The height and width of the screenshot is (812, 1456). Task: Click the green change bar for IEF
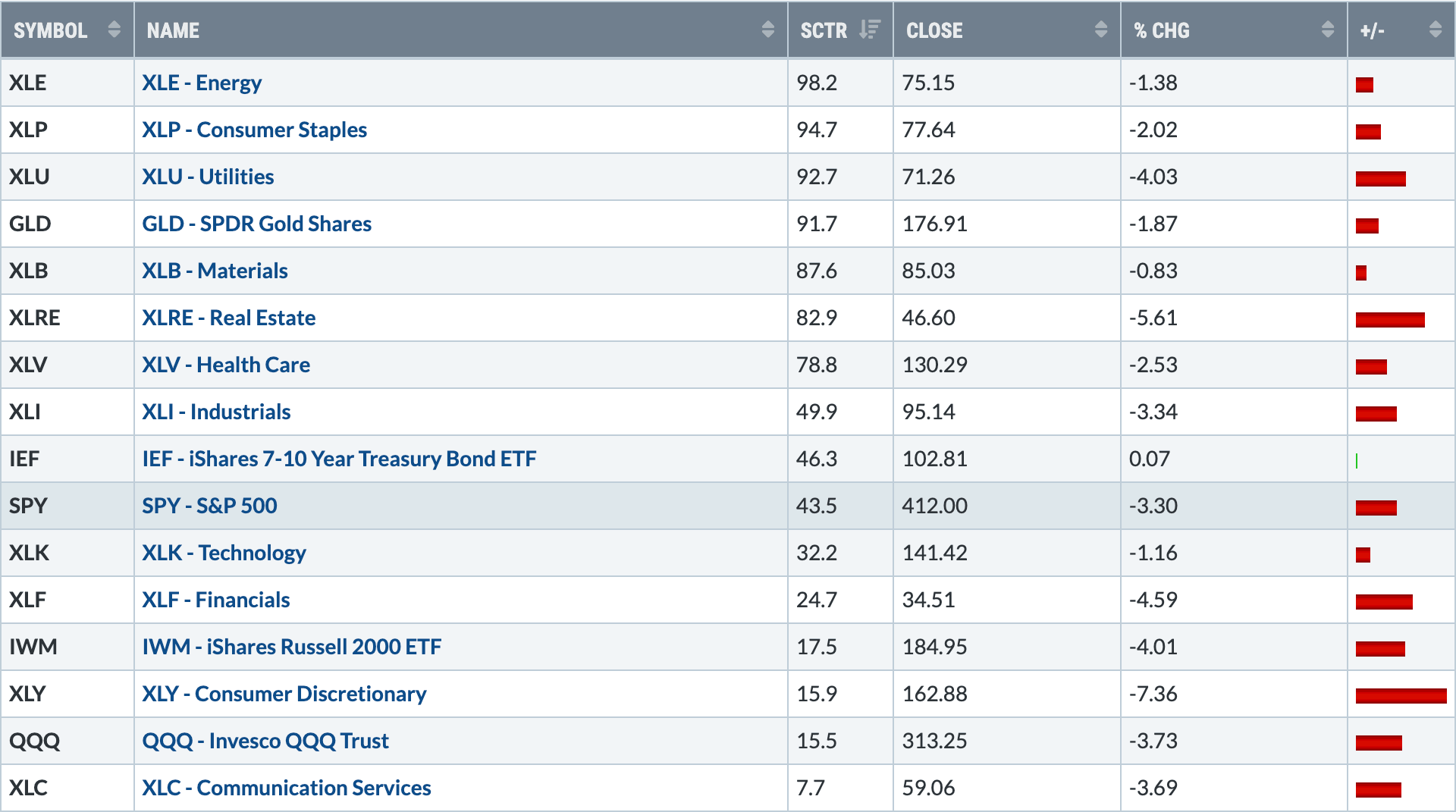click(x=1357, y=460)
